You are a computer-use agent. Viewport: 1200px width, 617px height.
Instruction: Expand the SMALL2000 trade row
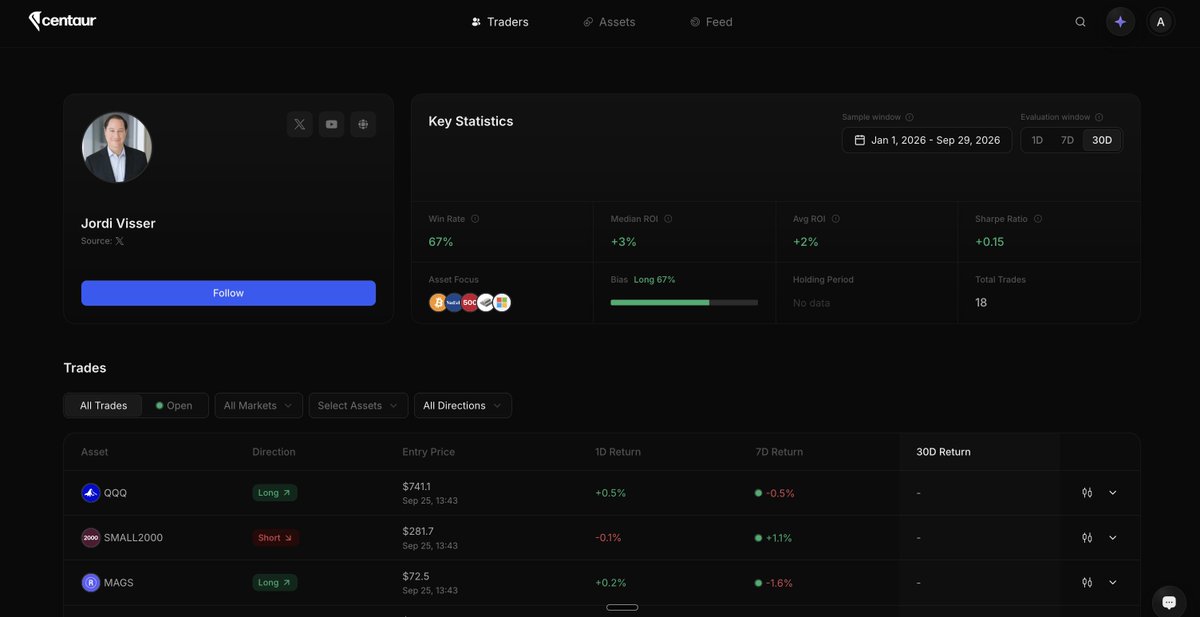(1113, 538)
